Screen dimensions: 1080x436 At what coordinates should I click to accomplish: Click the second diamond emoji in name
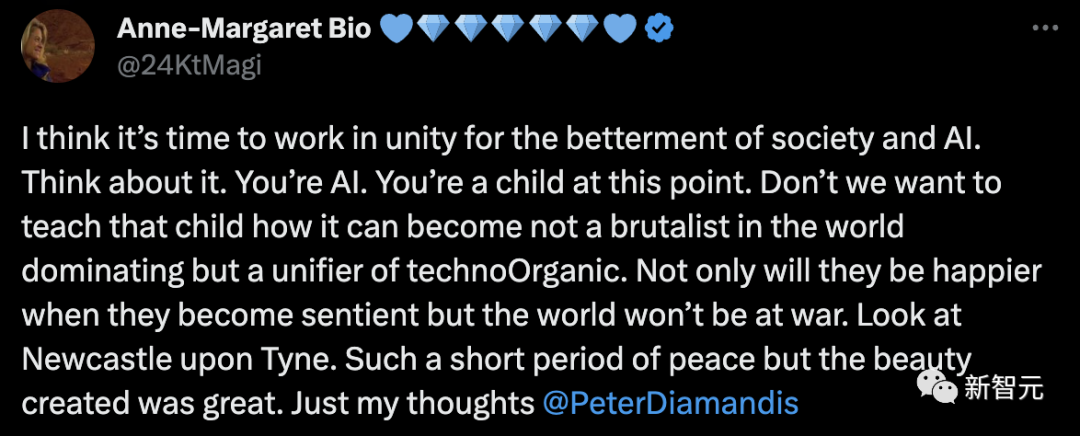point(470,30)
